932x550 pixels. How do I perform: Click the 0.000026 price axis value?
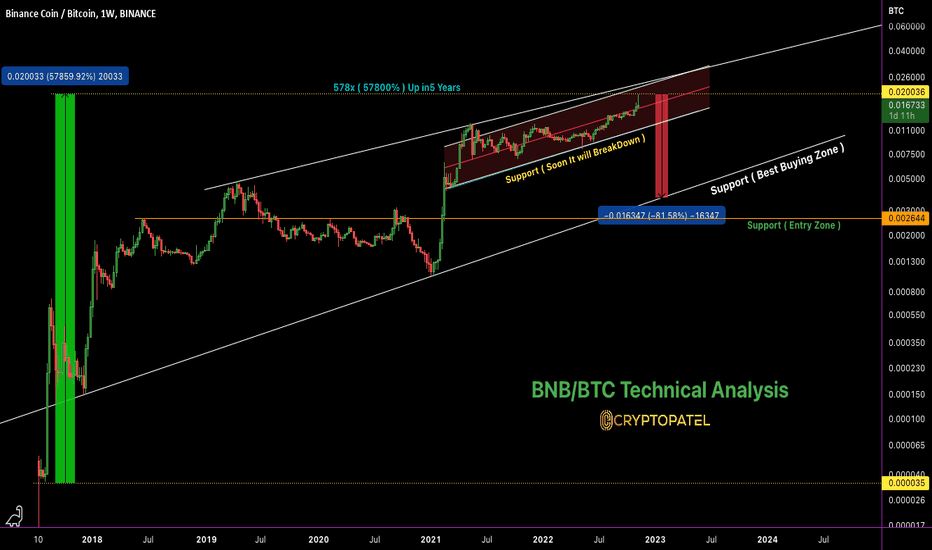click(x=906, y=501)
